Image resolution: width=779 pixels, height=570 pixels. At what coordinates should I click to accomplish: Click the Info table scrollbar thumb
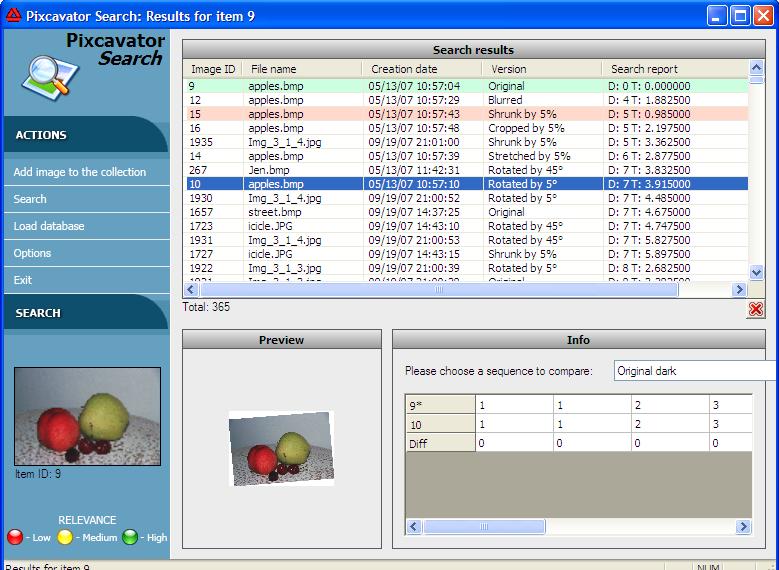point(484,526)
